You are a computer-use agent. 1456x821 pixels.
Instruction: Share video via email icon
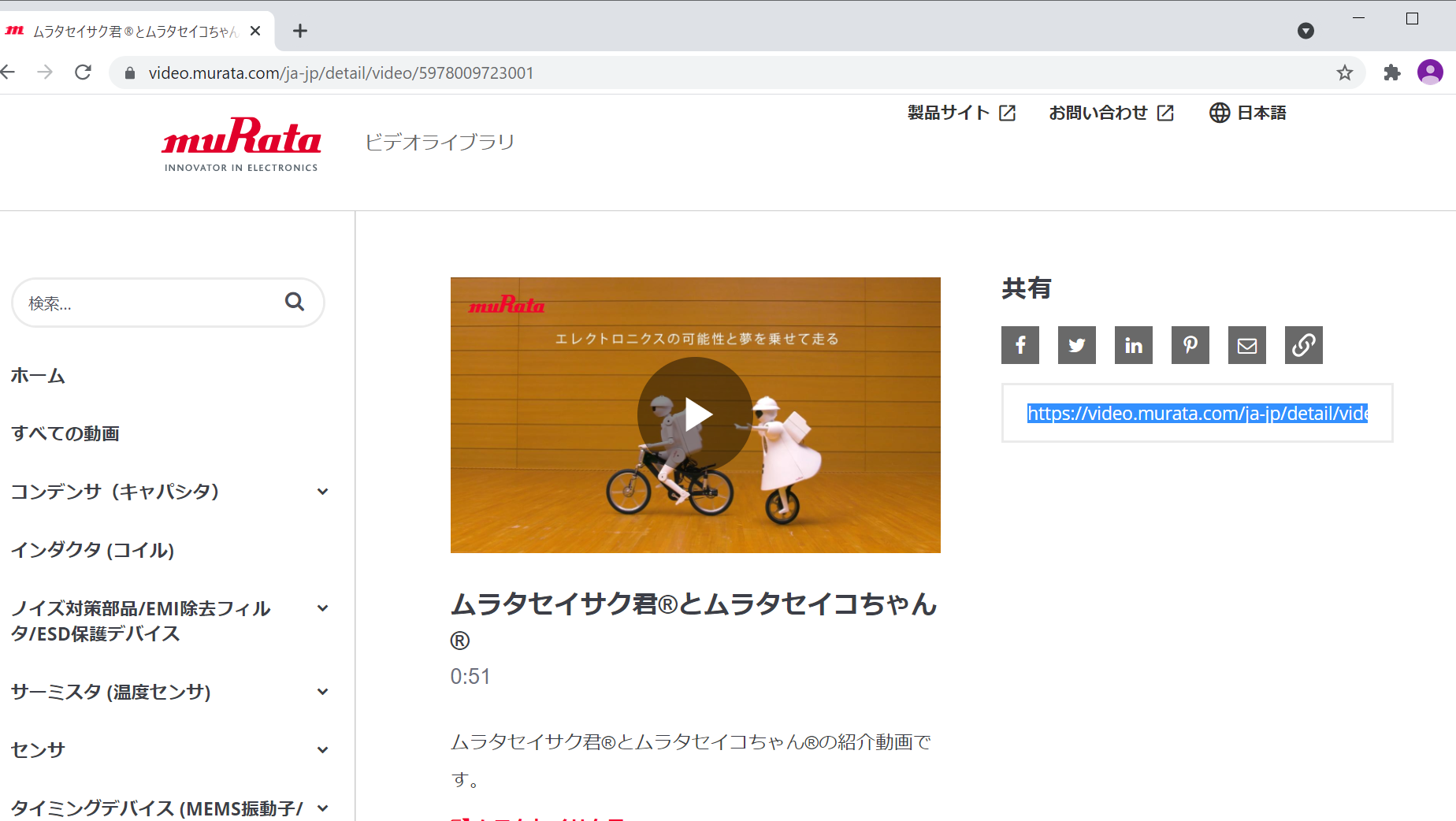1246,345
